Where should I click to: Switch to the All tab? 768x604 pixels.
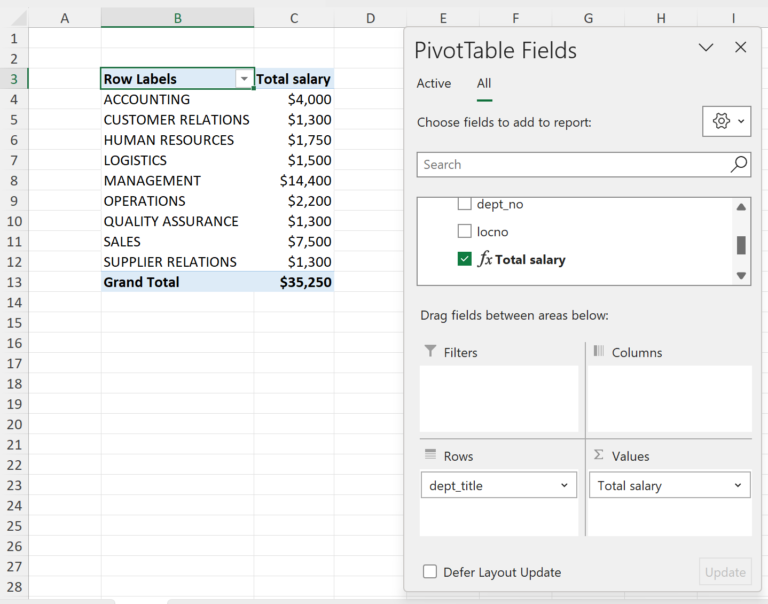(x=484, y=84)
